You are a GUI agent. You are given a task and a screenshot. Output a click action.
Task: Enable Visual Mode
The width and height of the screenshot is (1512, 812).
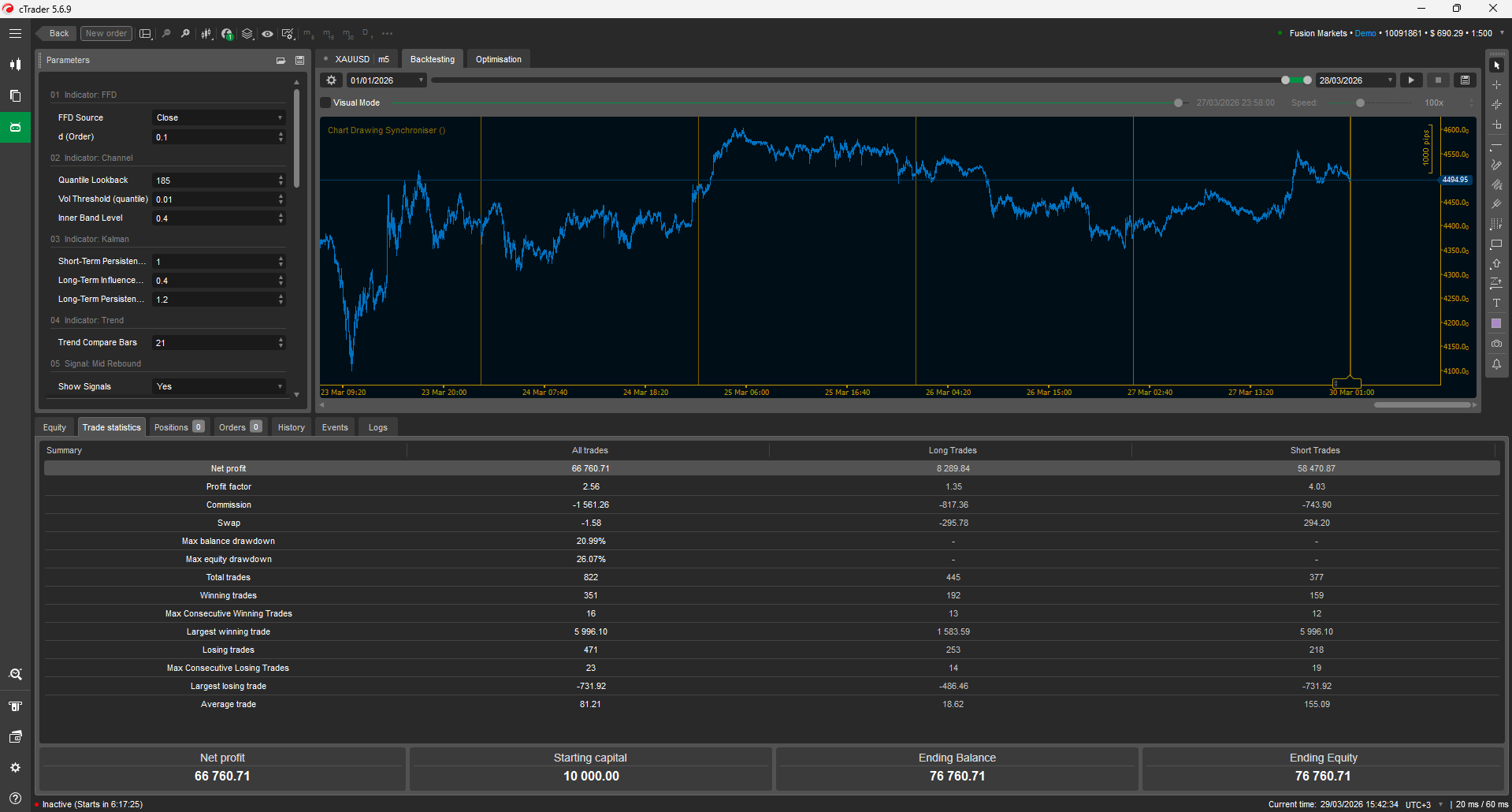[325, 102]
